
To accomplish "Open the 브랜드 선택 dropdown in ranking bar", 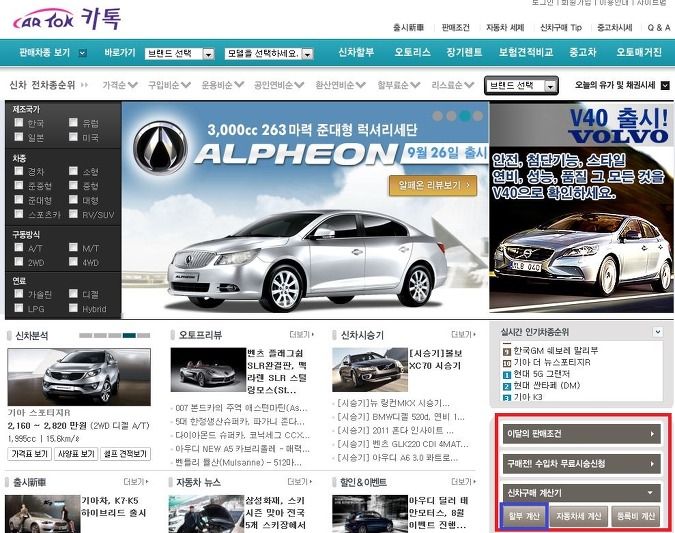I will pos(521,85).
